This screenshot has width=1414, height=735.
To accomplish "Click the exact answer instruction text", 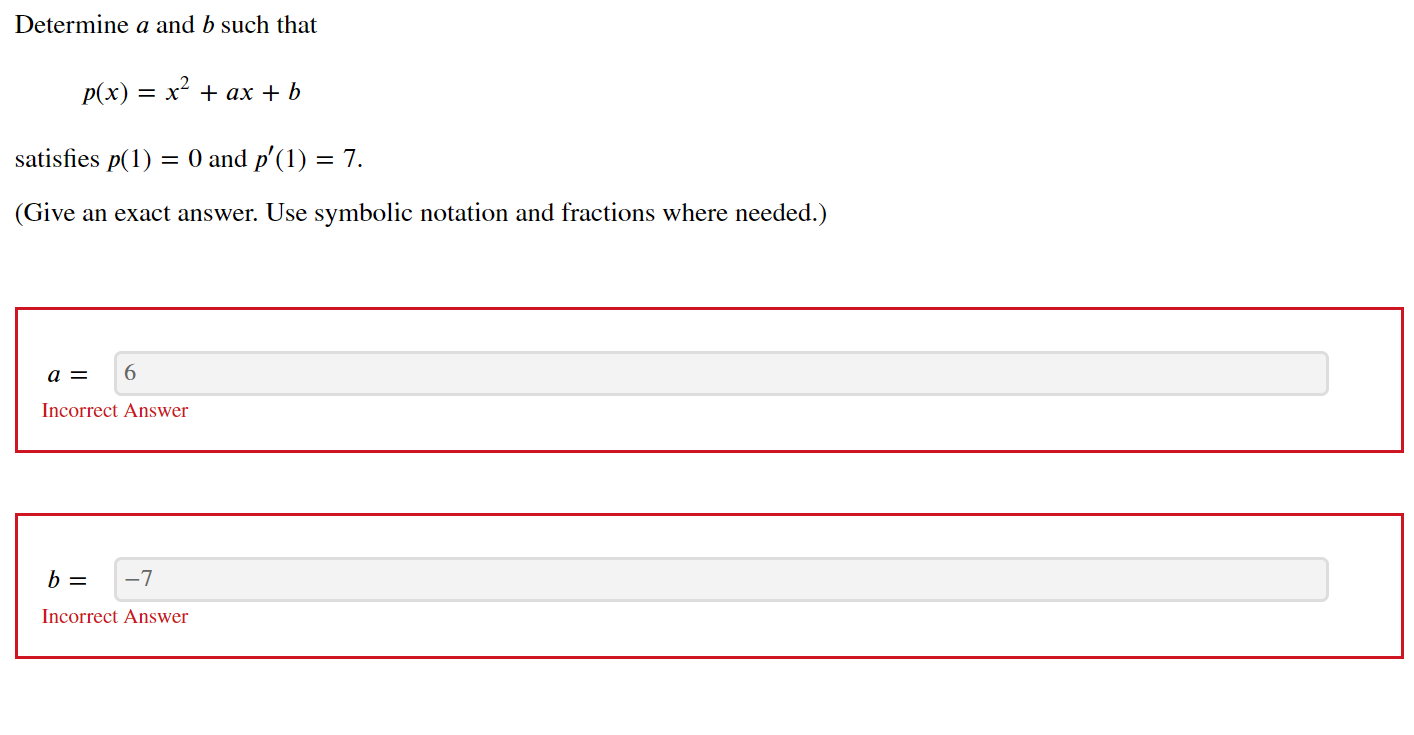I will 420,212.
